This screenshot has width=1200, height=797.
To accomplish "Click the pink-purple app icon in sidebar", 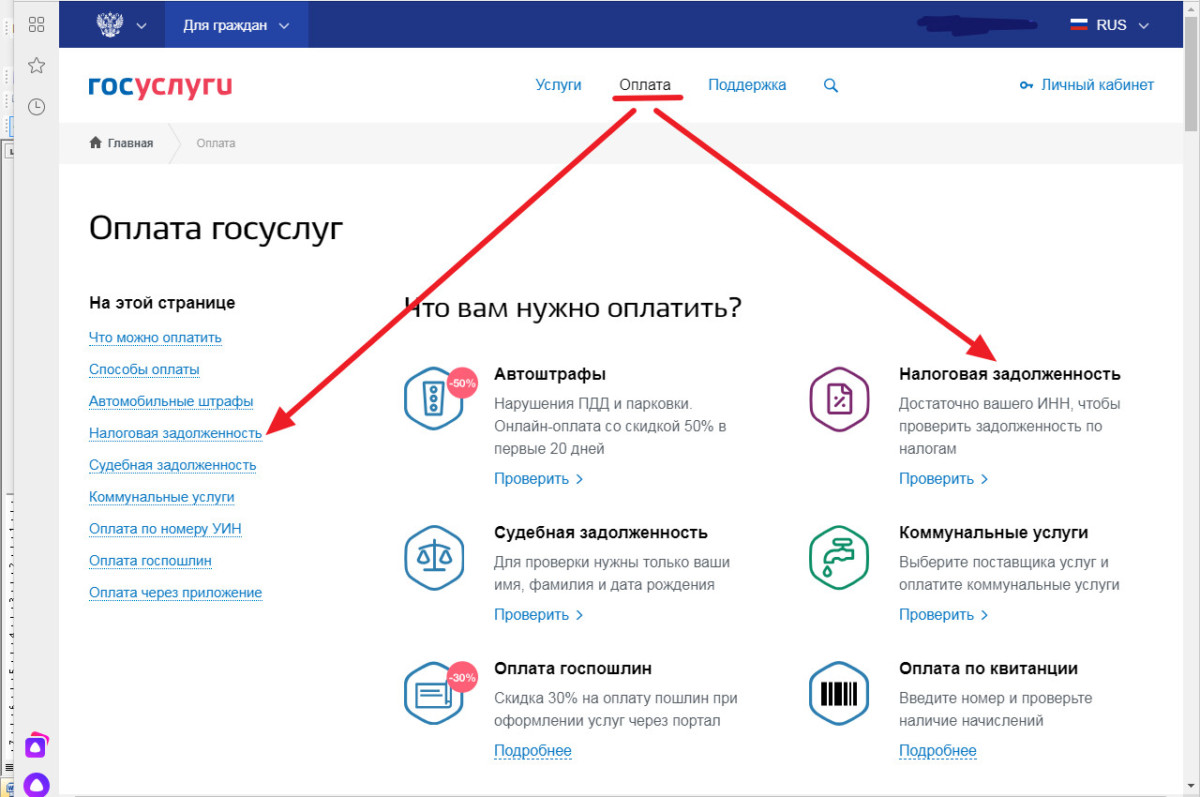I will pyautogui.click(x=36, y=746).
